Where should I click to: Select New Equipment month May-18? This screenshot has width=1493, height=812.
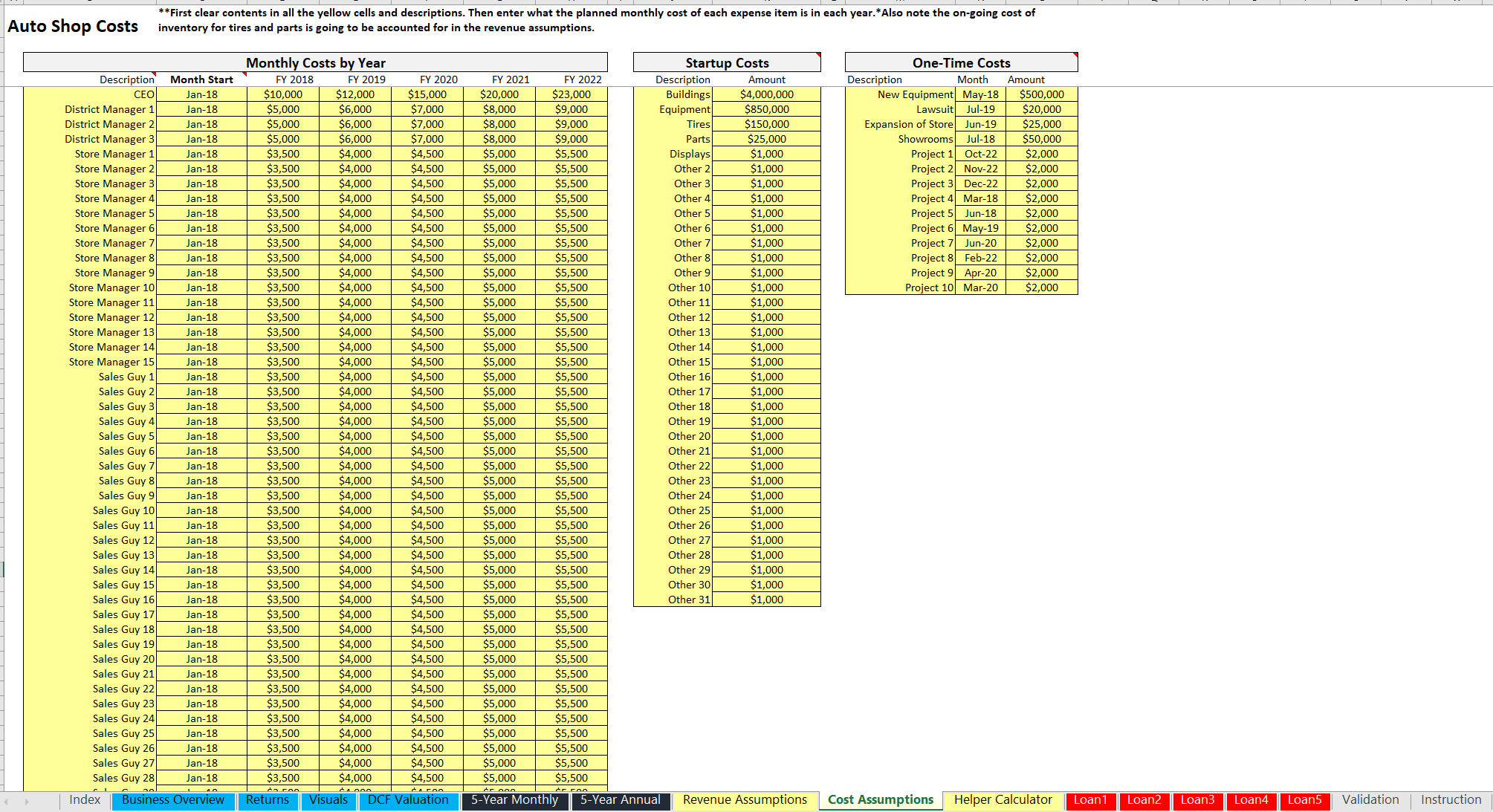tap(980, 94)
